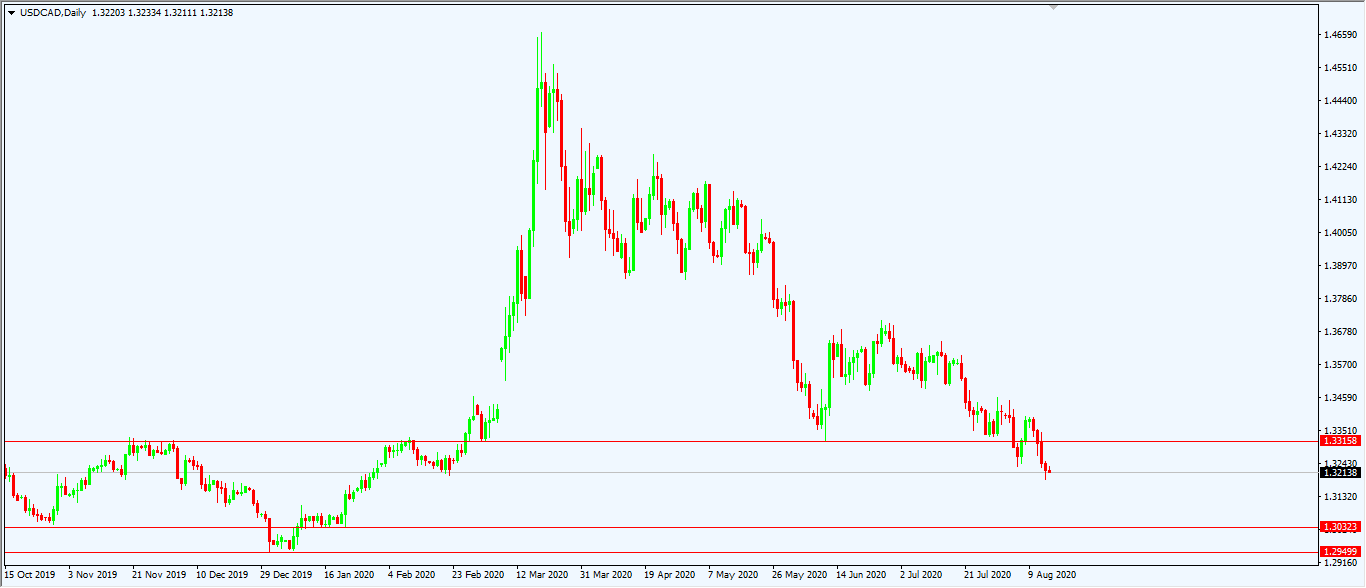Select the black 1.32138 current price label
Viewport: 1366px width, 588px height.
click(x=1340, y=472)
